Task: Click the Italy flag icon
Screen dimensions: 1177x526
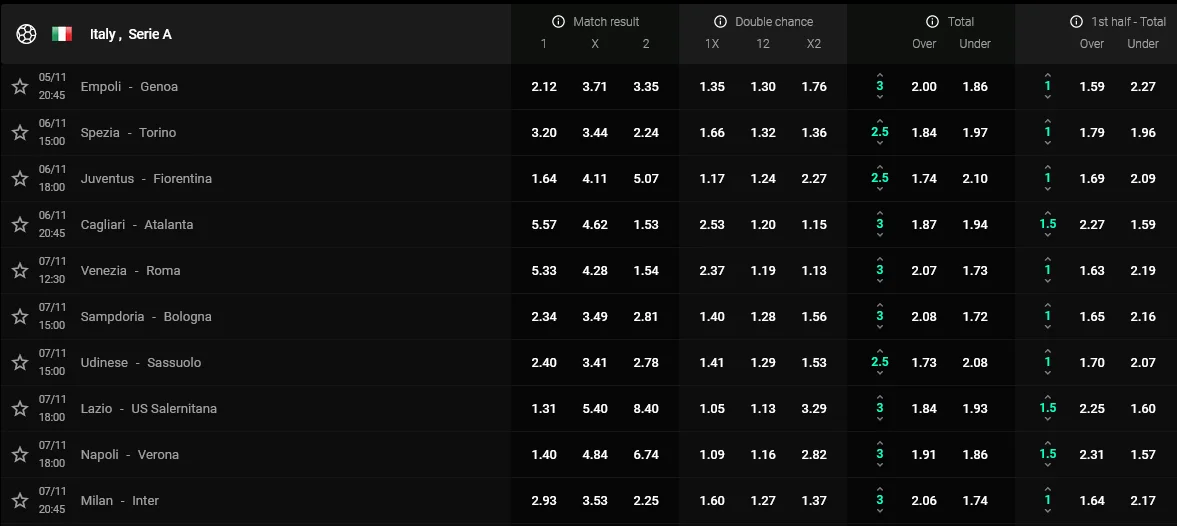Action: pos(62,34)
